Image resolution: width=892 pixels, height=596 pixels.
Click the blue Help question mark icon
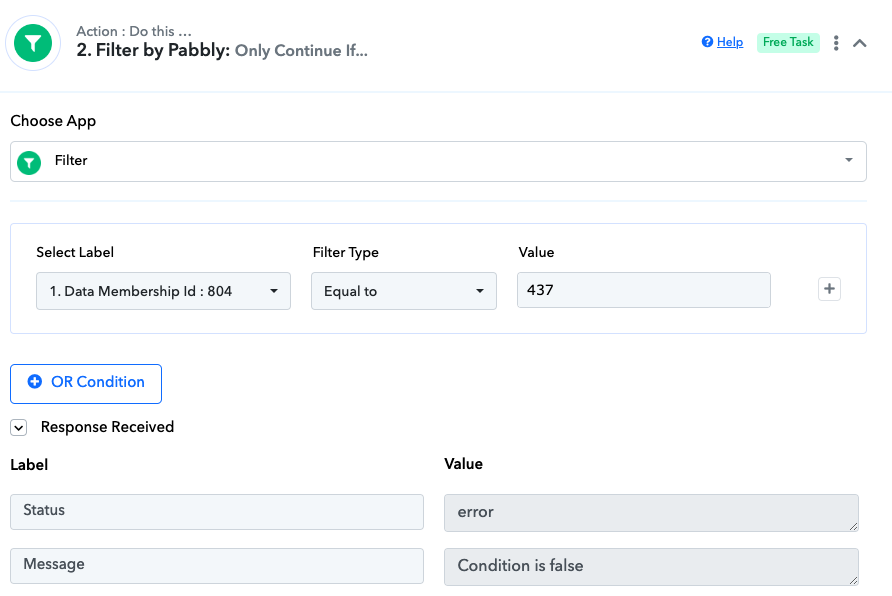pos(707,42)
